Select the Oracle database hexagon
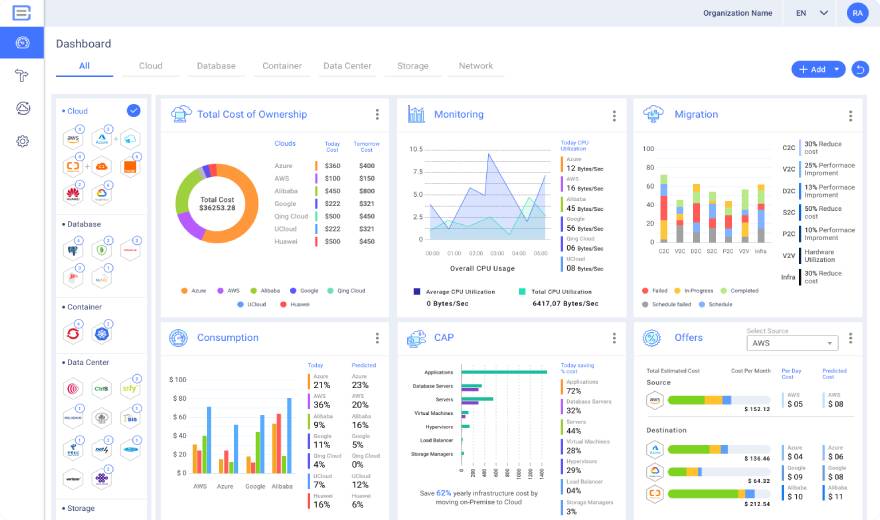Image resolution: width=880 pixels, height=520 pixels. [130, 250]
